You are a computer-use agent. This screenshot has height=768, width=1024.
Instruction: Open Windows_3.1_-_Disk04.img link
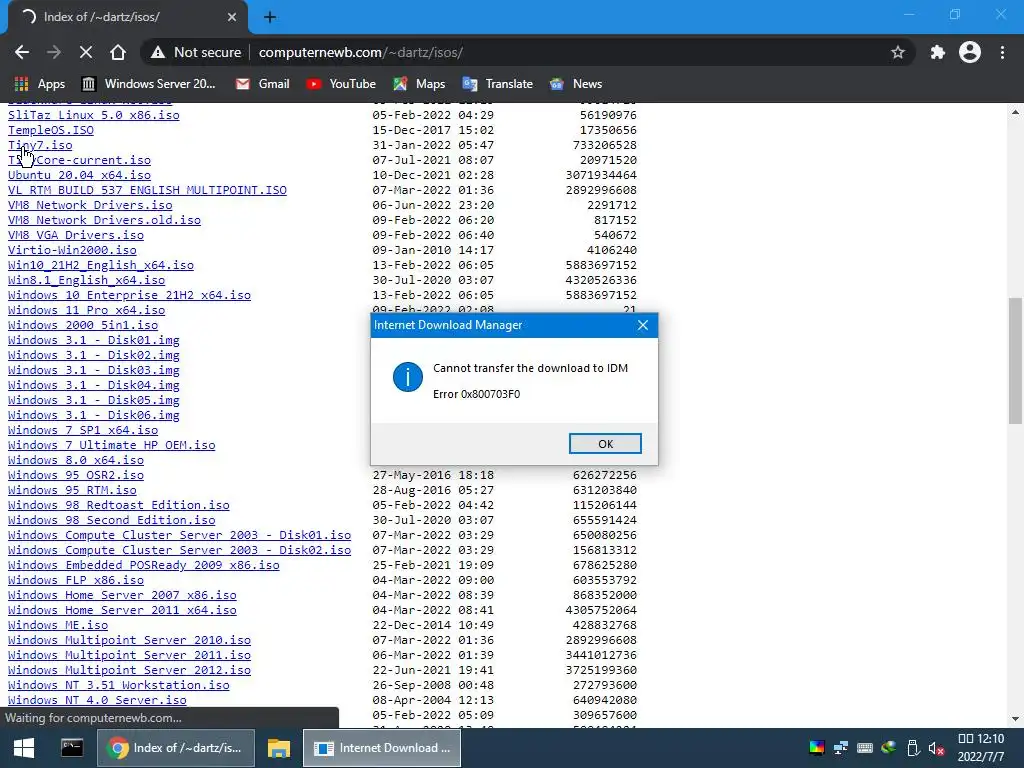click(x=93, y=385)
